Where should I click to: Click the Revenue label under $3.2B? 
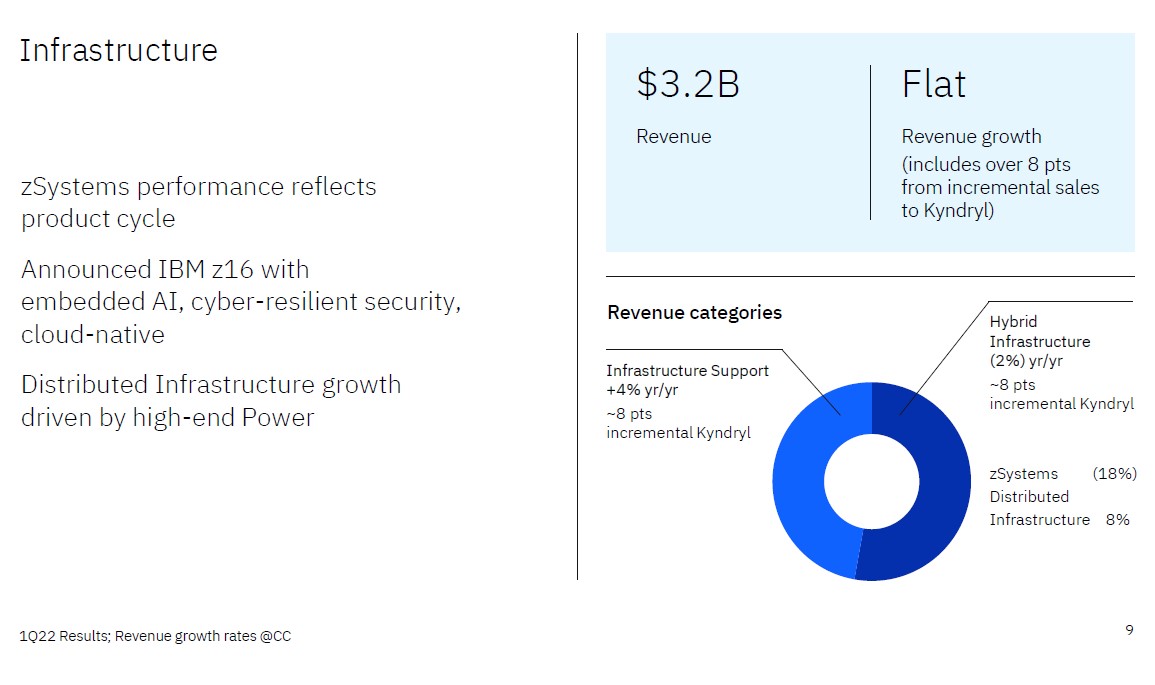pyautogui.click(x=673, y=137)
